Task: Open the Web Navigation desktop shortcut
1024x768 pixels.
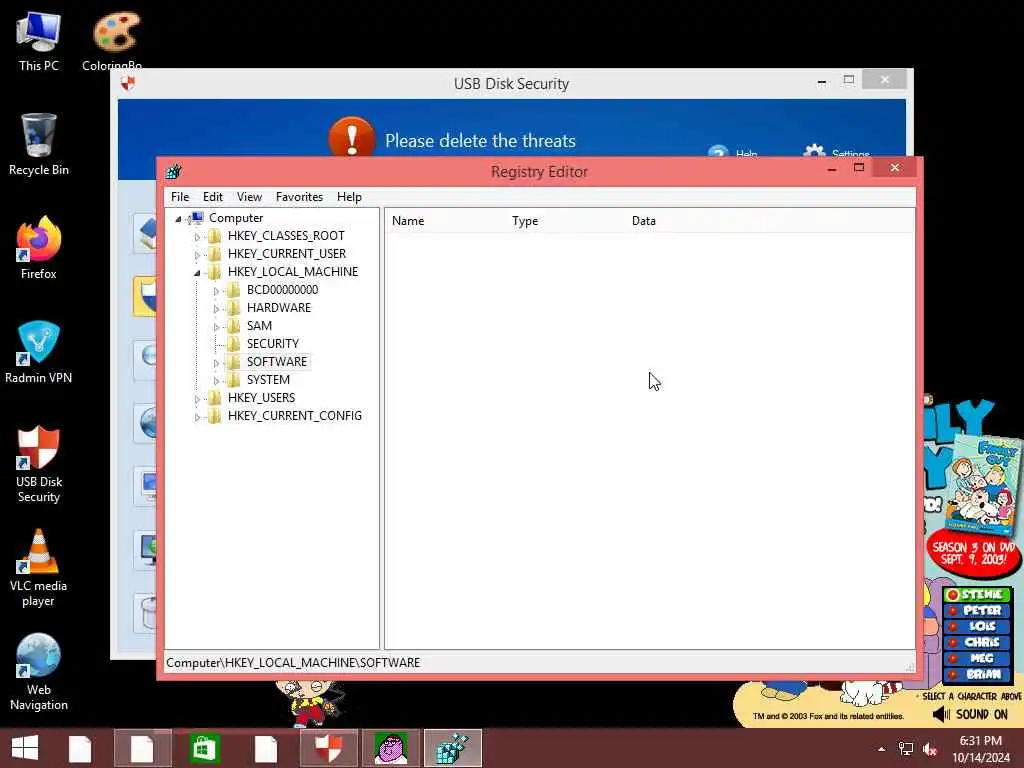Action: (39, 673)
